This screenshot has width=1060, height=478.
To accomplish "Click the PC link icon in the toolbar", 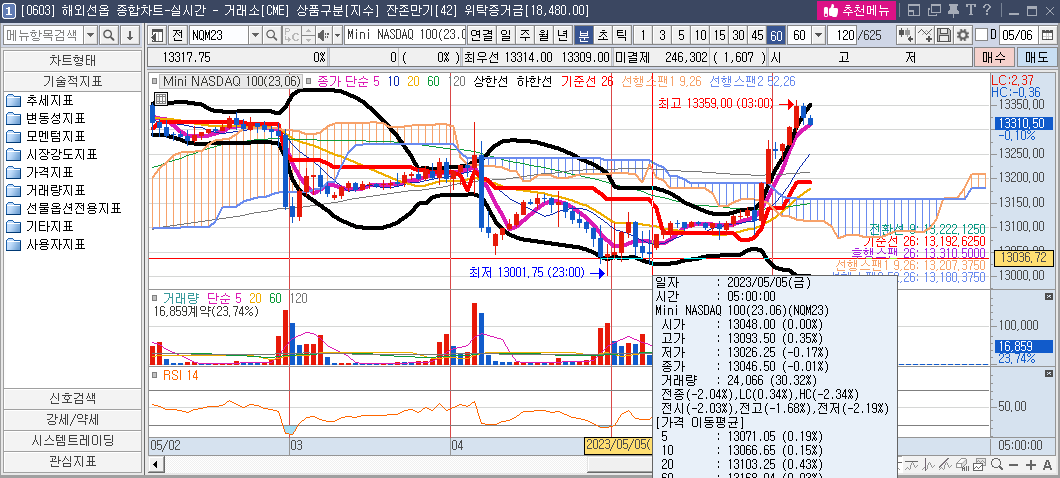I will tap(291, 35).
